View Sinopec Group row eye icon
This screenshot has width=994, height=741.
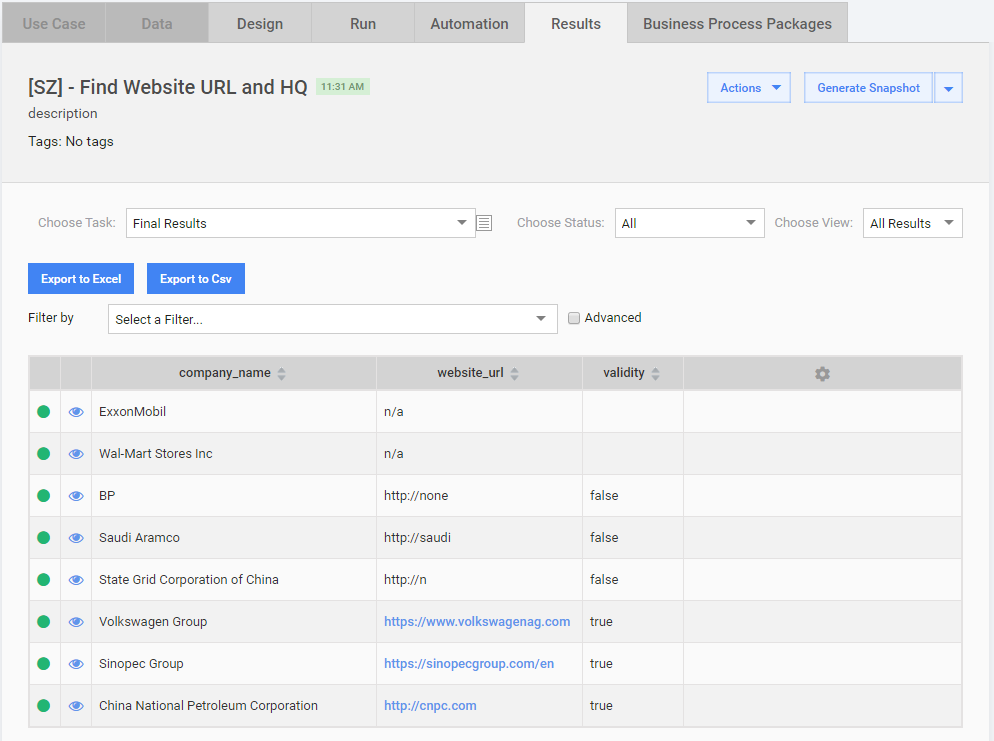click(76, 664)
